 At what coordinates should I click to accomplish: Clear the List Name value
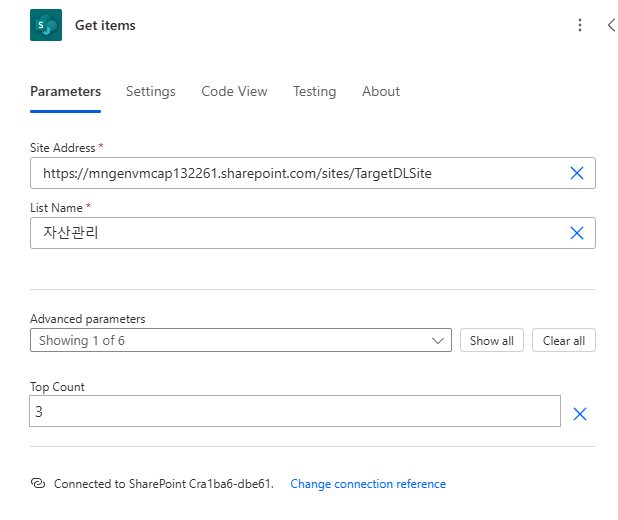576,233
